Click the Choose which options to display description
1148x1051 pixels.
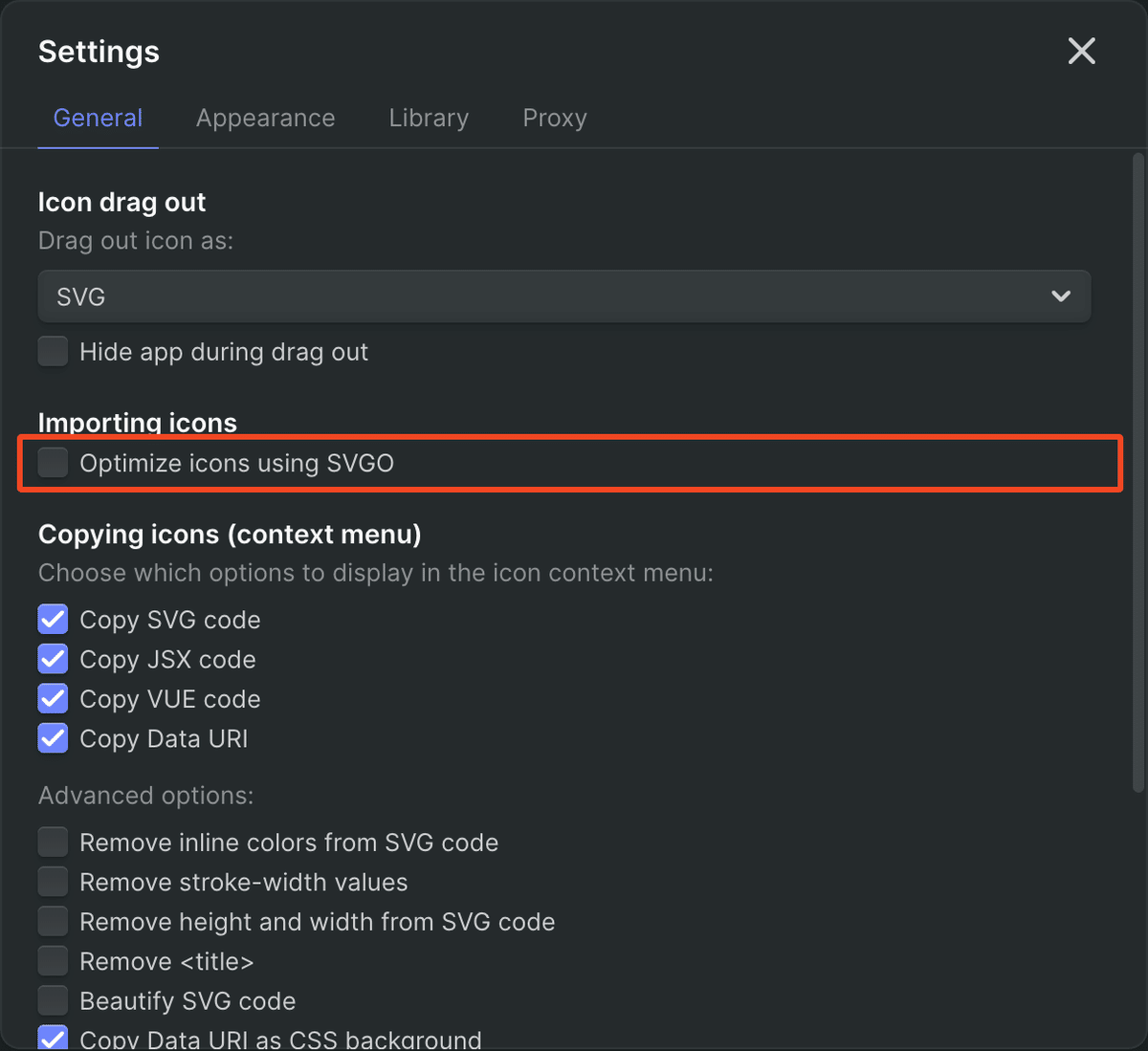376,573
